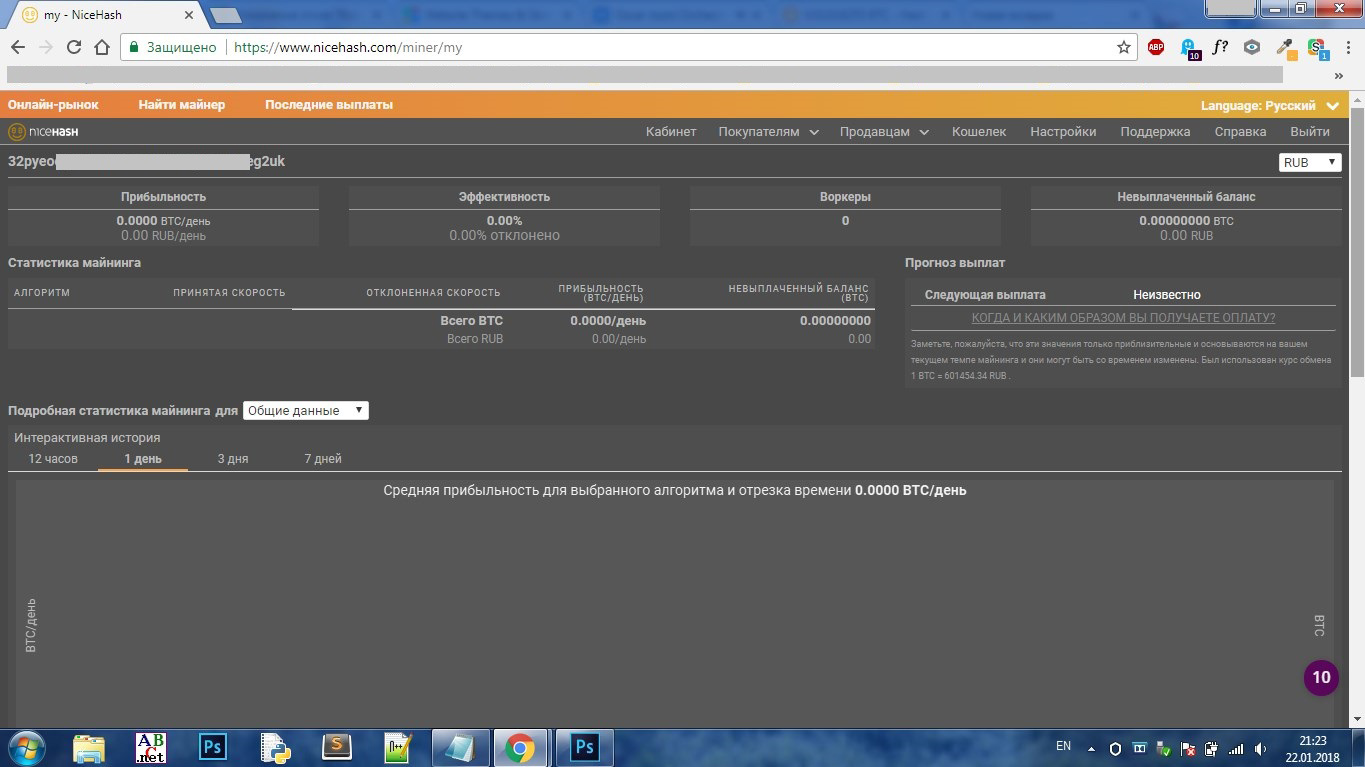Click the Отклоненная скорость column header

click(x=433, y=293)
